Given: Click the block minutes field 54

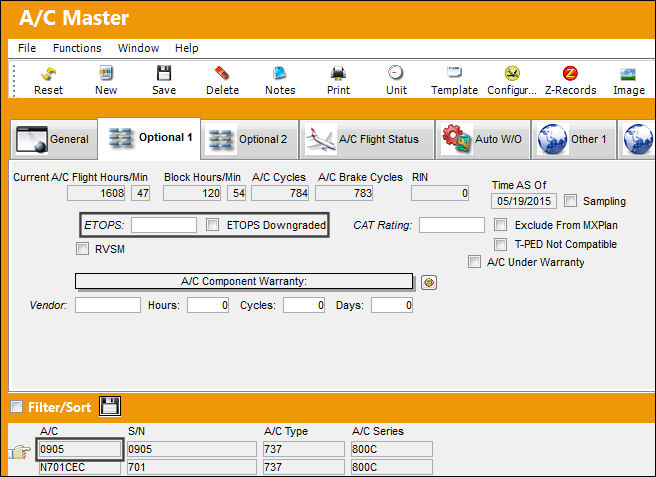Looking at the screenshot, I should pyautogui.click(x=236, y=193).
